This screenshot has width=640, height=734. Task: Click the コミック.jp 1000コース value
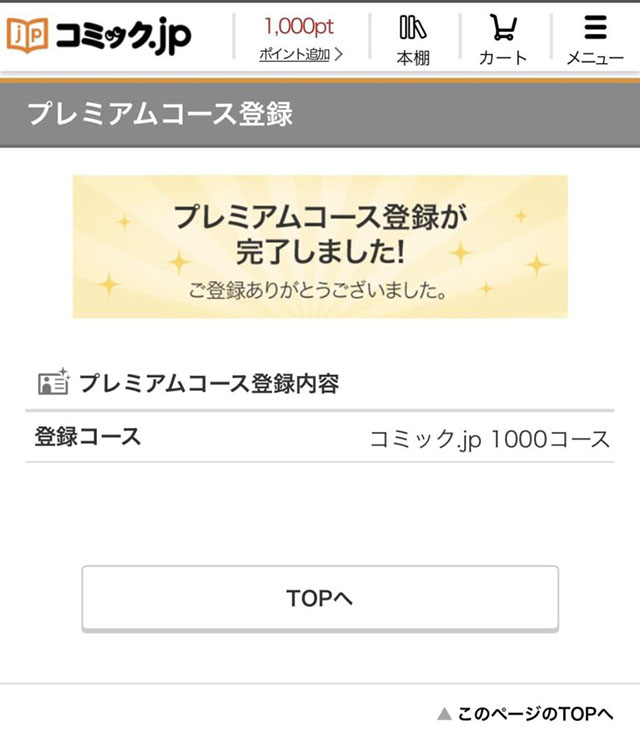click(489, 439)
